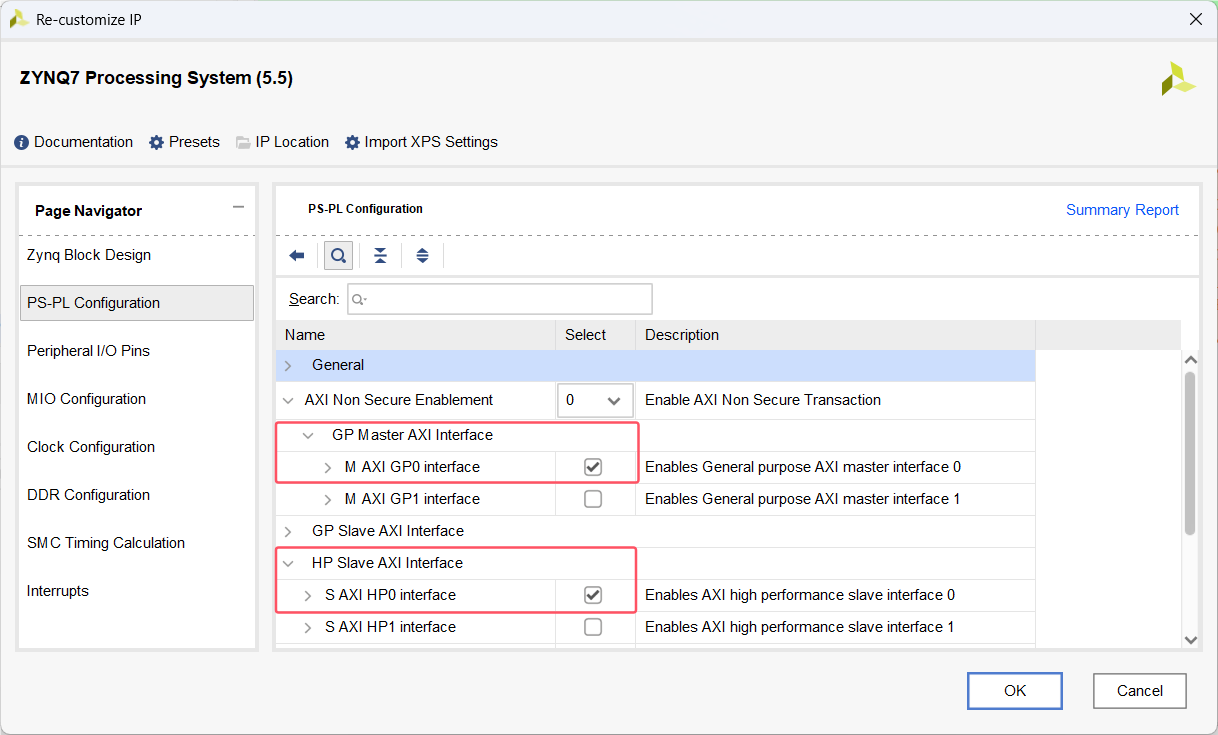Viewport: 1218px width, 735px height.
Task: Collapse the Page Navigator with minus icon
Action: pyautogui.click(x=238, y=207)
